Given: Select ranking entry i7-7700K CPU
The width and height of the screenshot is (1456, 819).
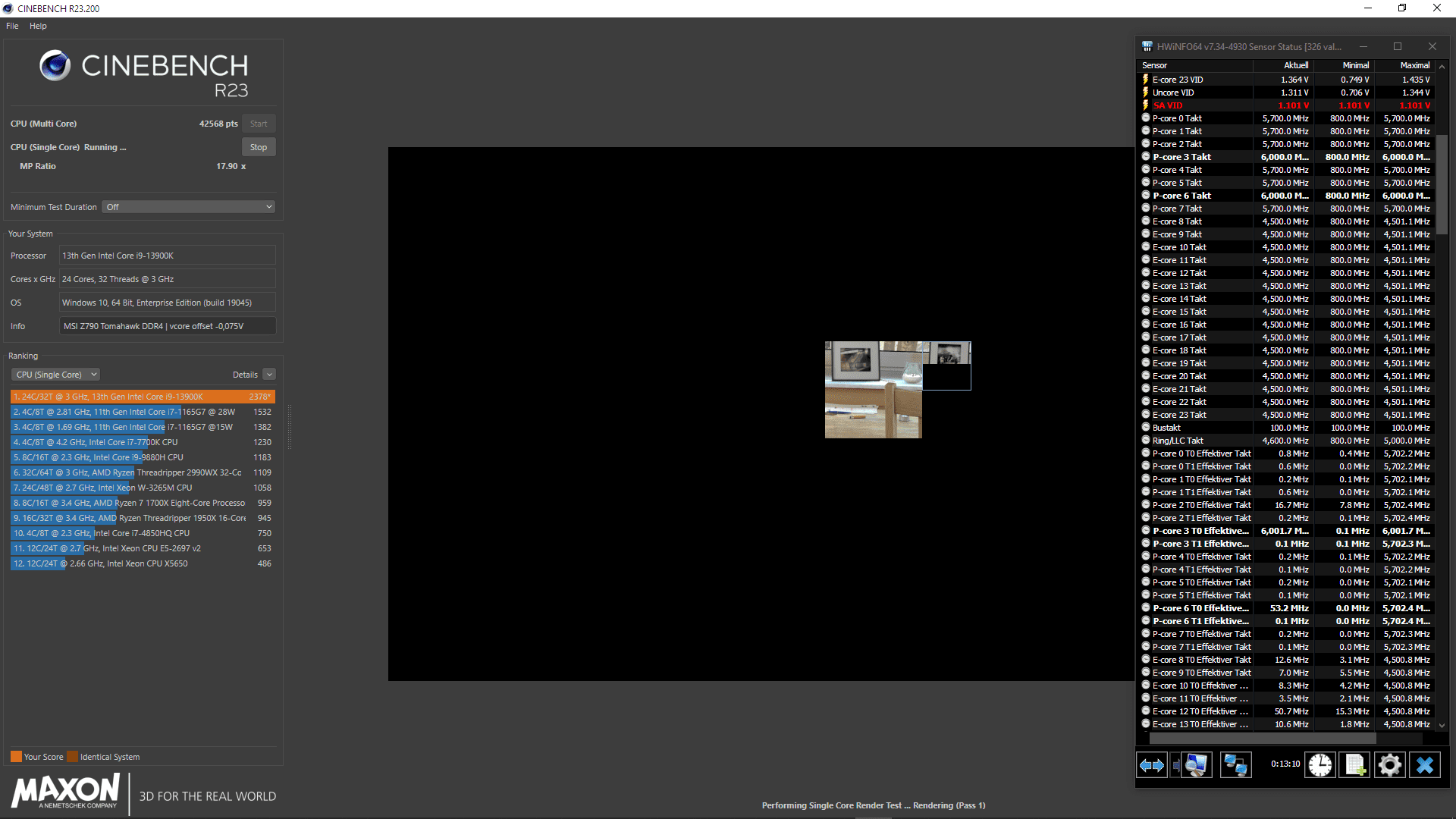Looking at the screenshot, I should tap(143, 442).
